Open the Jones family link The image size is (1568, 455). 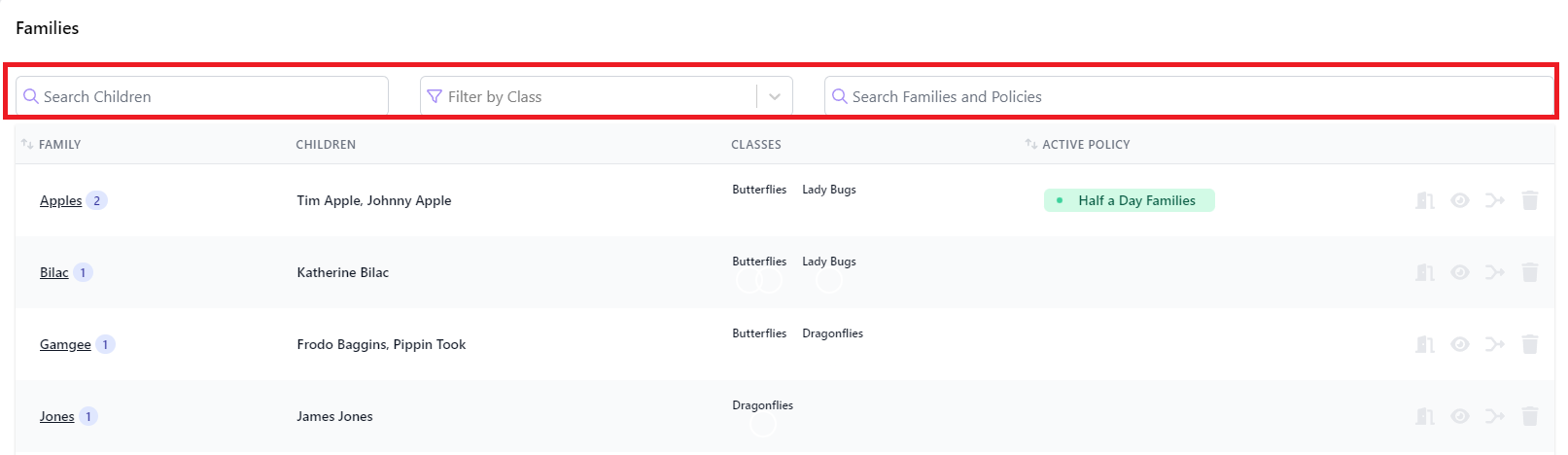click(x=57, y=416)
